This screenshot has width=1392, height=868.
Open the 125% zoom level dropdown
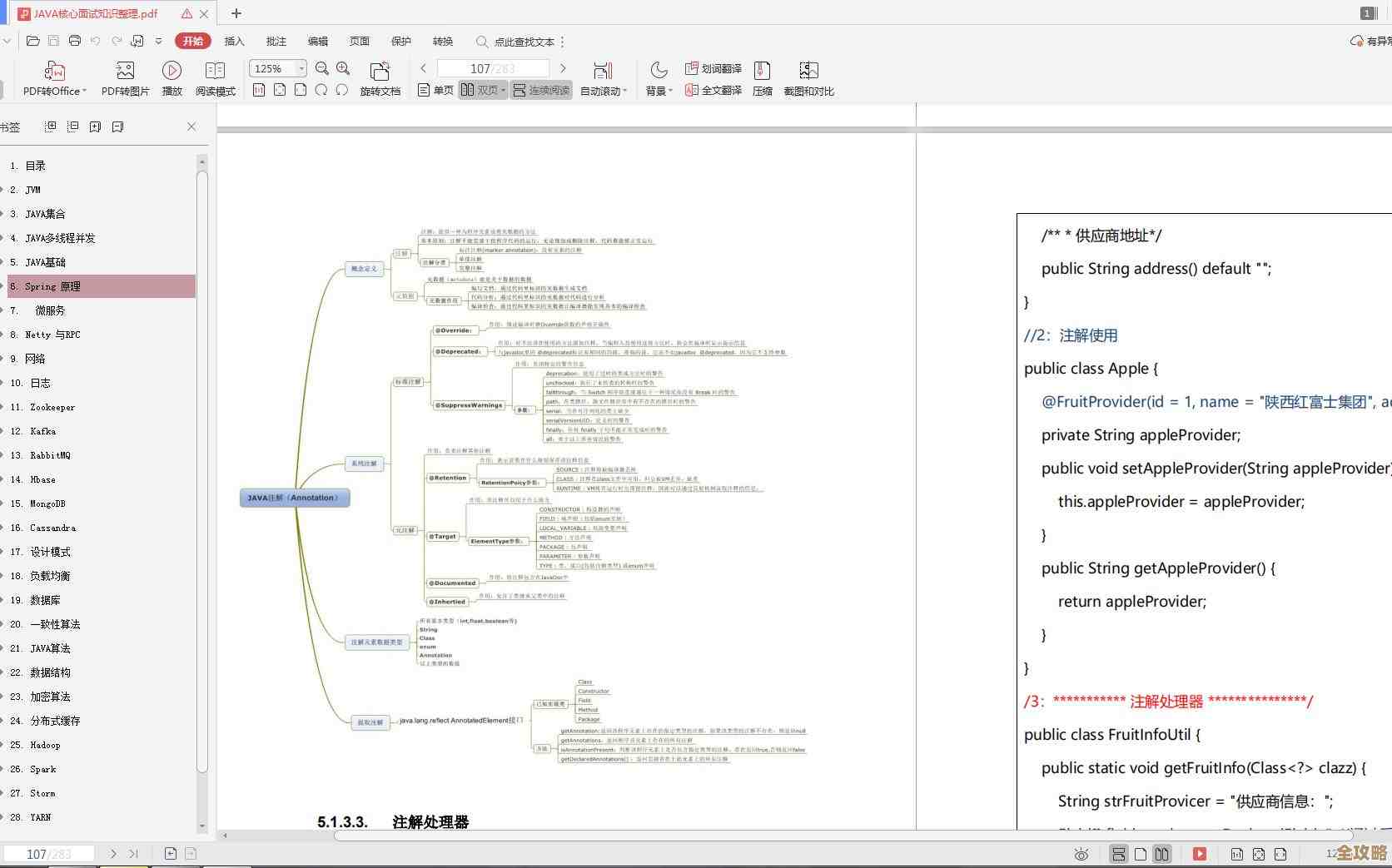click(x=301, y=68)
